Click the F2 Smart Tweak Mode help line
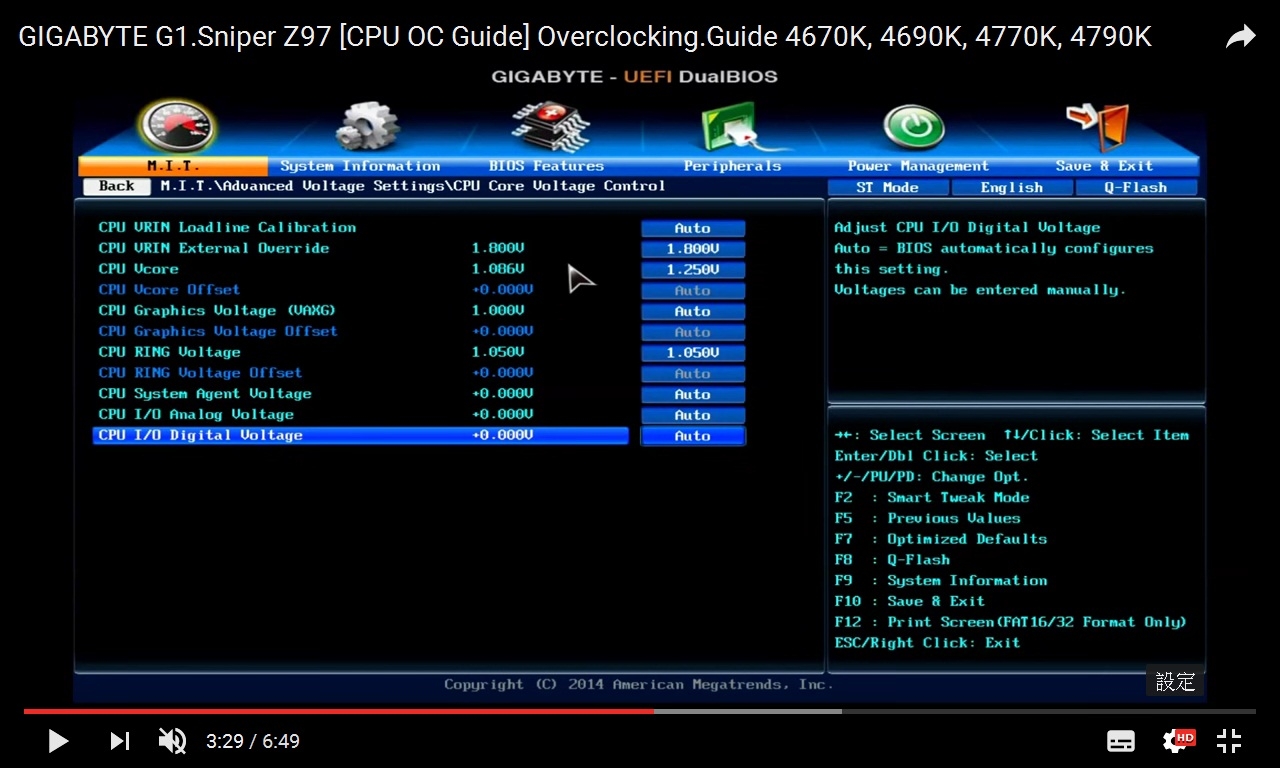1280x768 pixels. pyautogui.click(x=932, y=497)
